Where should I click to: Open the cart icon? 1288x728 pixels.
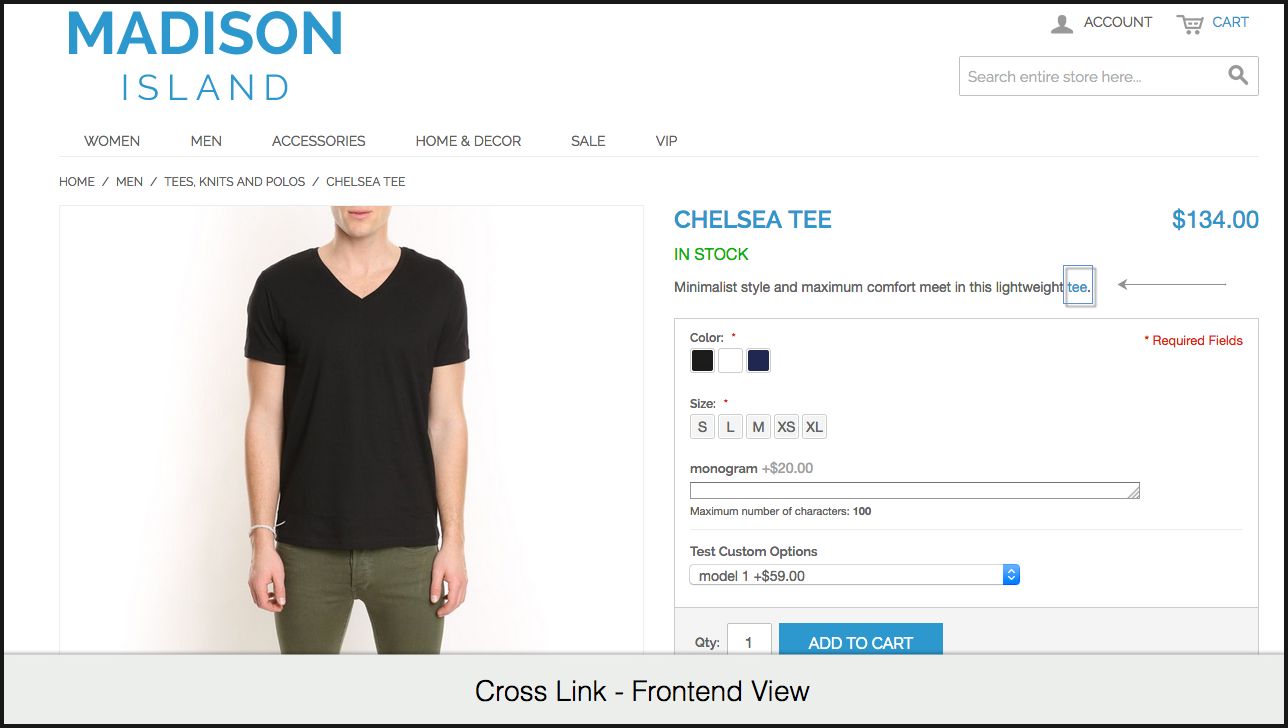tap(1190, 23)
